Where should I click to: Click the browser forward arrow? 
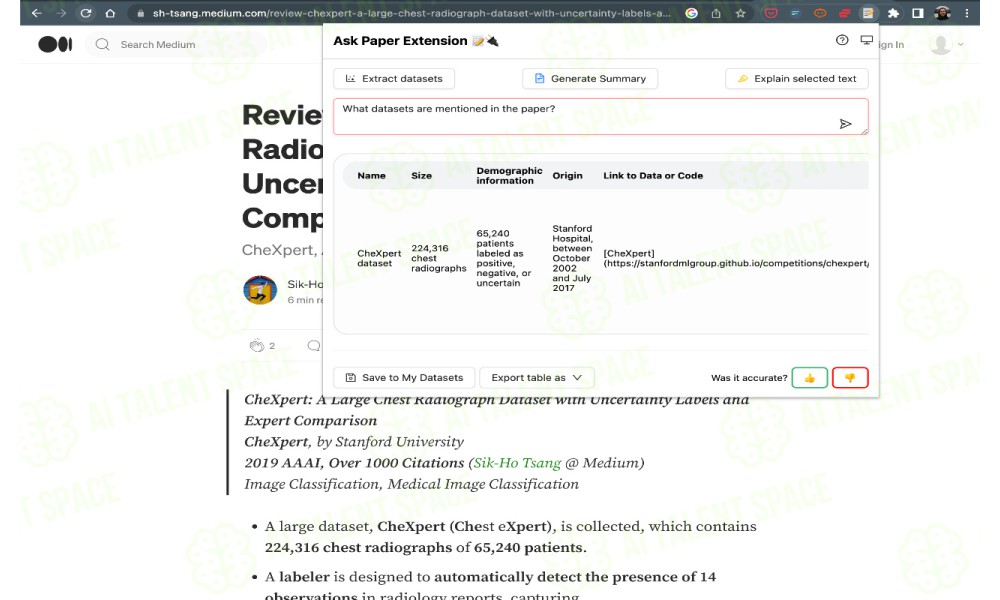61,13
